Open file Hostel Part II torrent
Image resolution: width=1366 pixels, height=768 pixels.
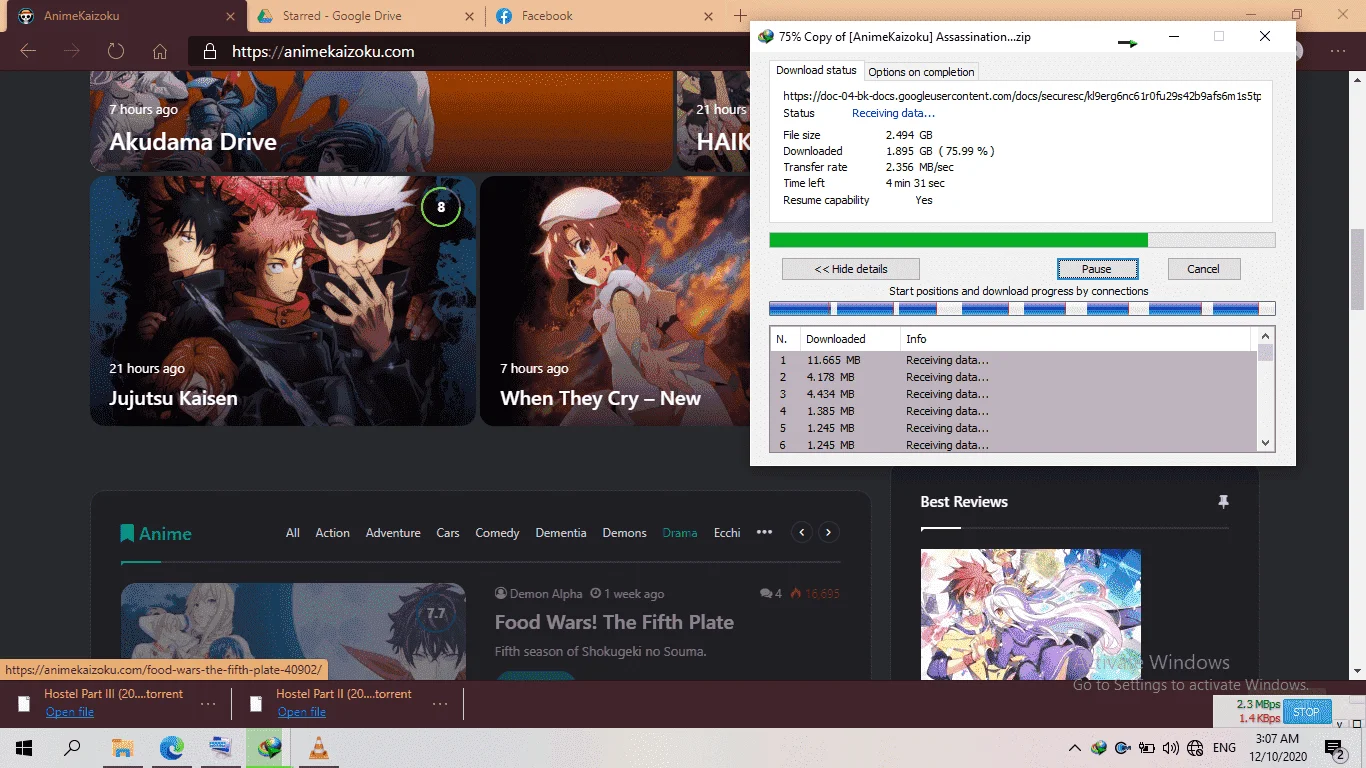coord(302,712)
